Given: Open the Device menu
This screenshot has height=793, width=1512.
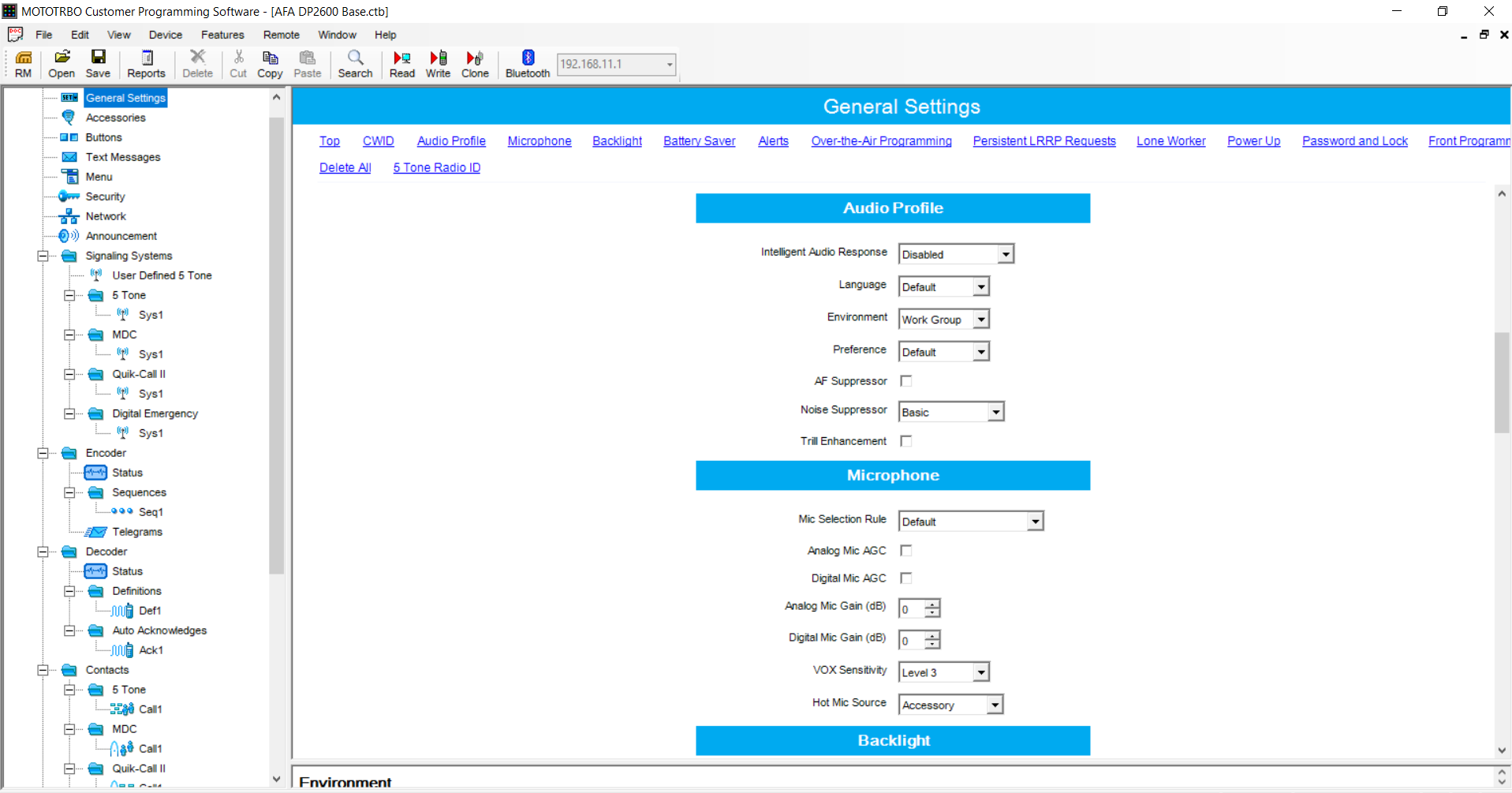Looking at the screenshot, I should [x=166, y=35].
